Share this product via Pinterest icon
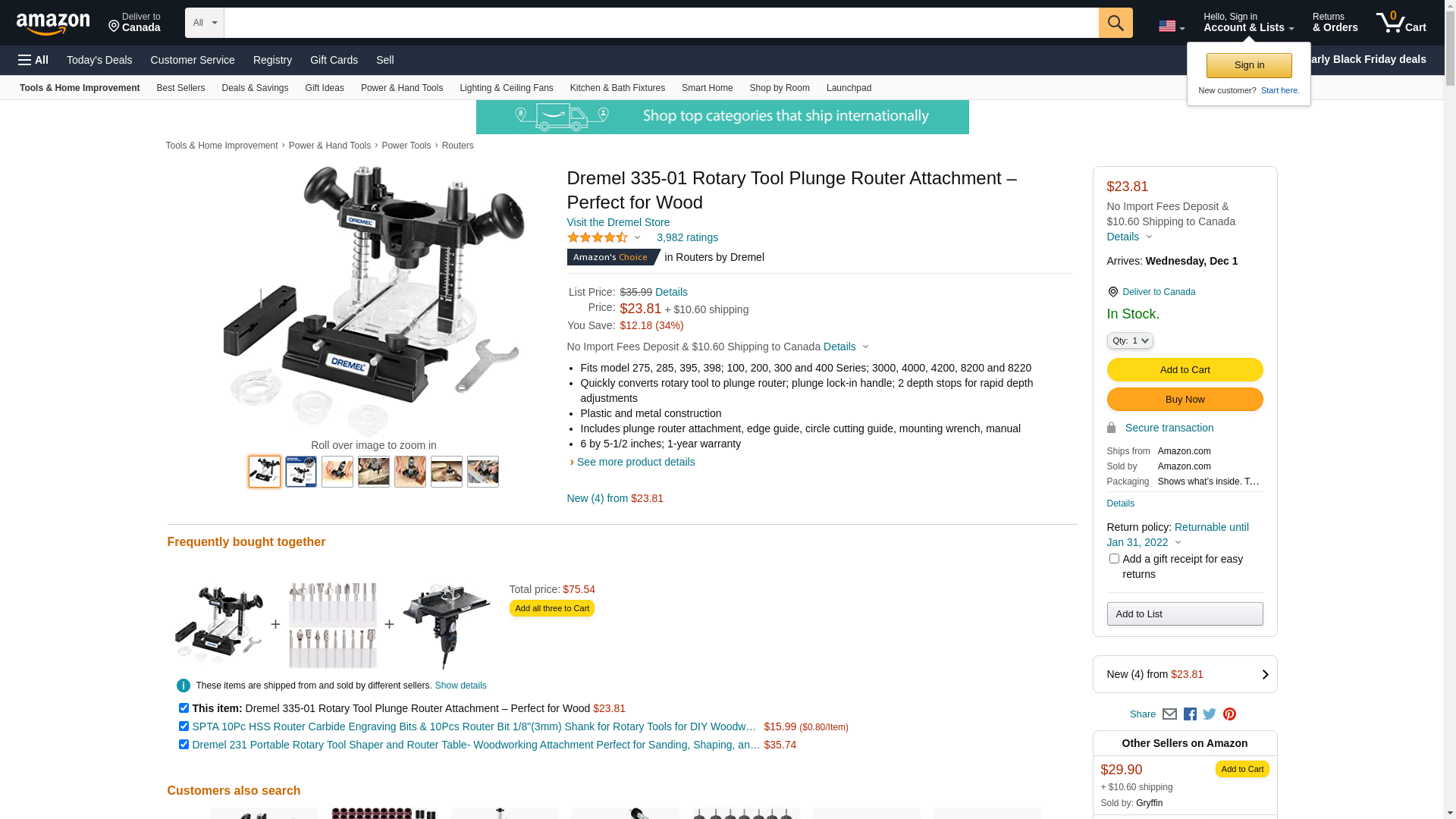 click(1229, 714)
